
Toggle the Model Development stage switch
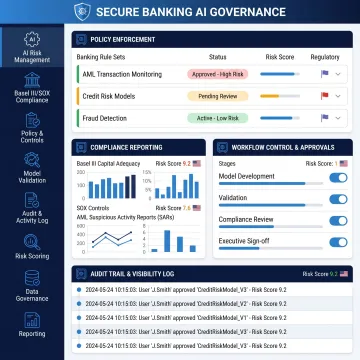[x=338, y=178]
